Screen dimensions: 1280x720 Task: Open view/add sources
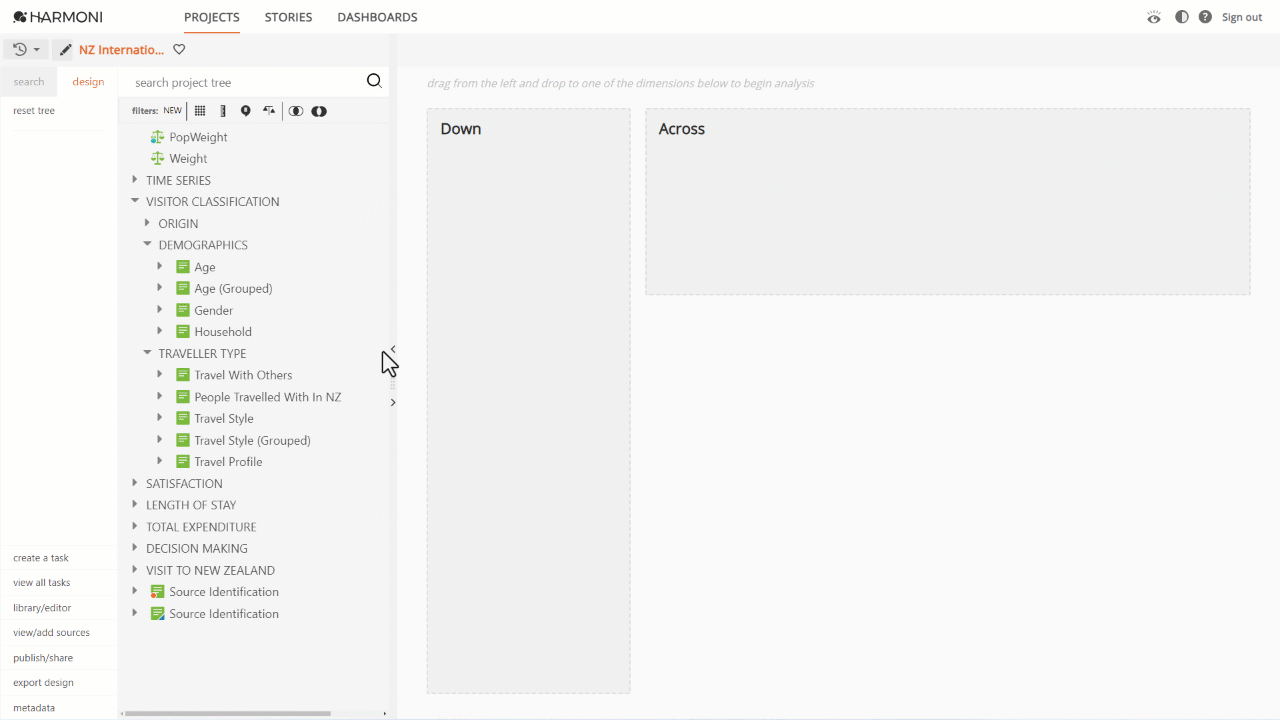pos(51,633)
